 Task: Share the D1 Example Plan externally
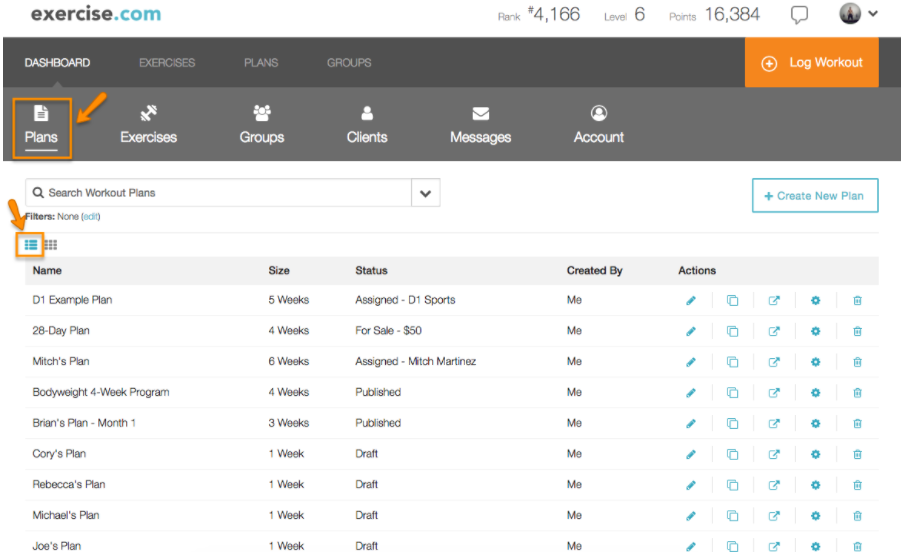pyautogui.click(x=774, y=300)
